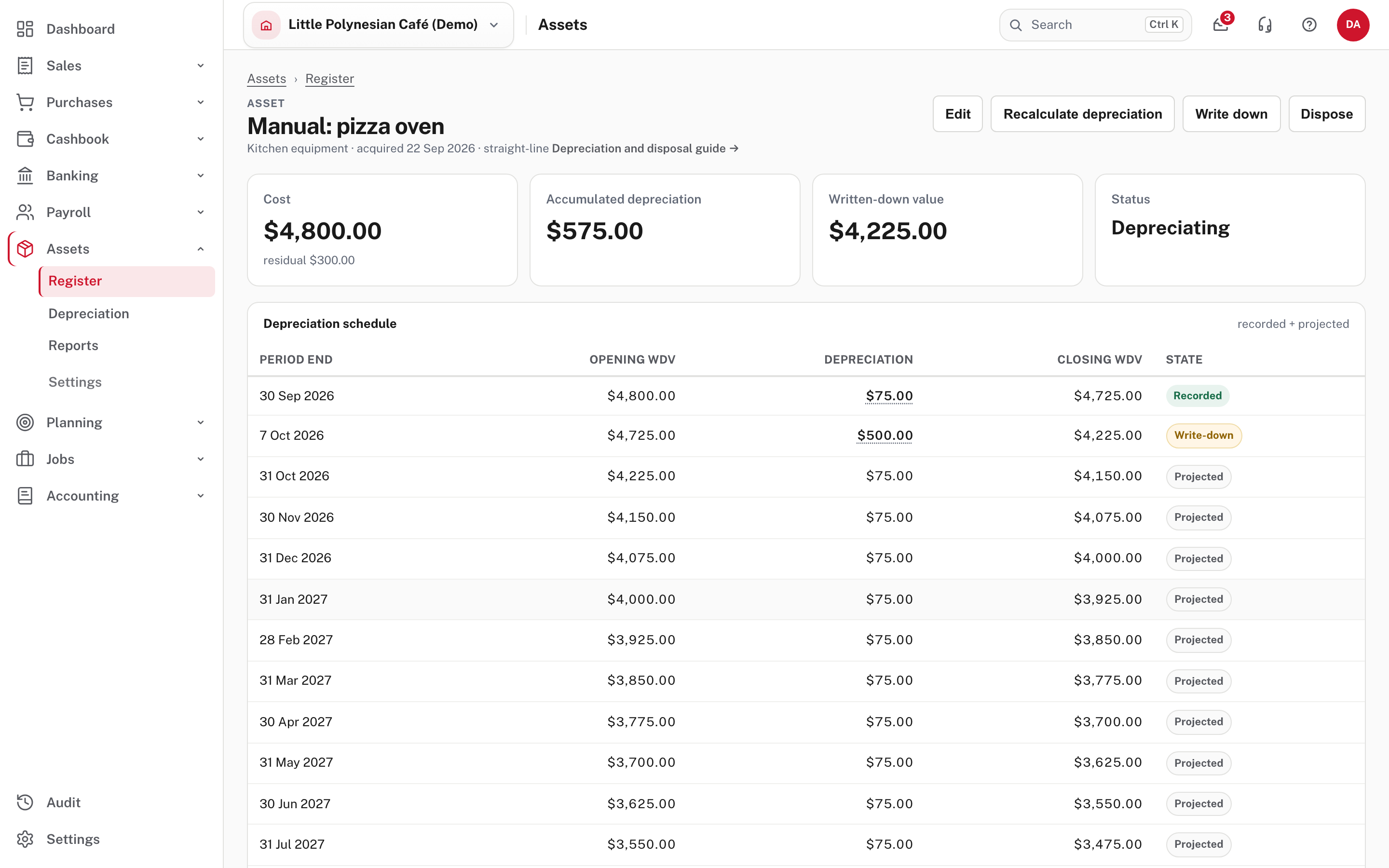Click the Recorded state badge
Image resolution: width=1389 pixels, height=868 pixels.
1198,396
